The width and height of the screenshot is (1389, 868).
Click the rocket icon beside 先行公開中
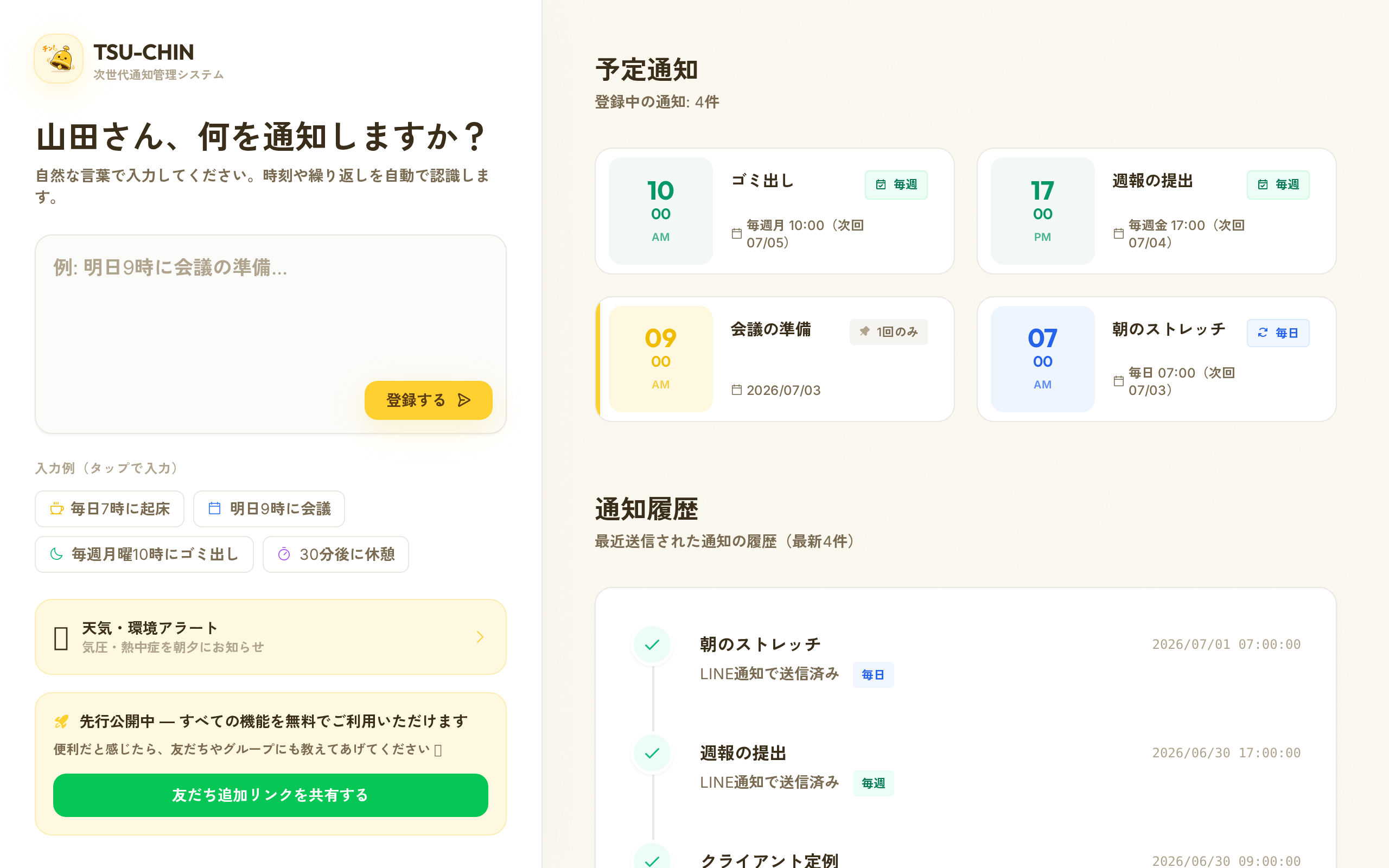61,722
